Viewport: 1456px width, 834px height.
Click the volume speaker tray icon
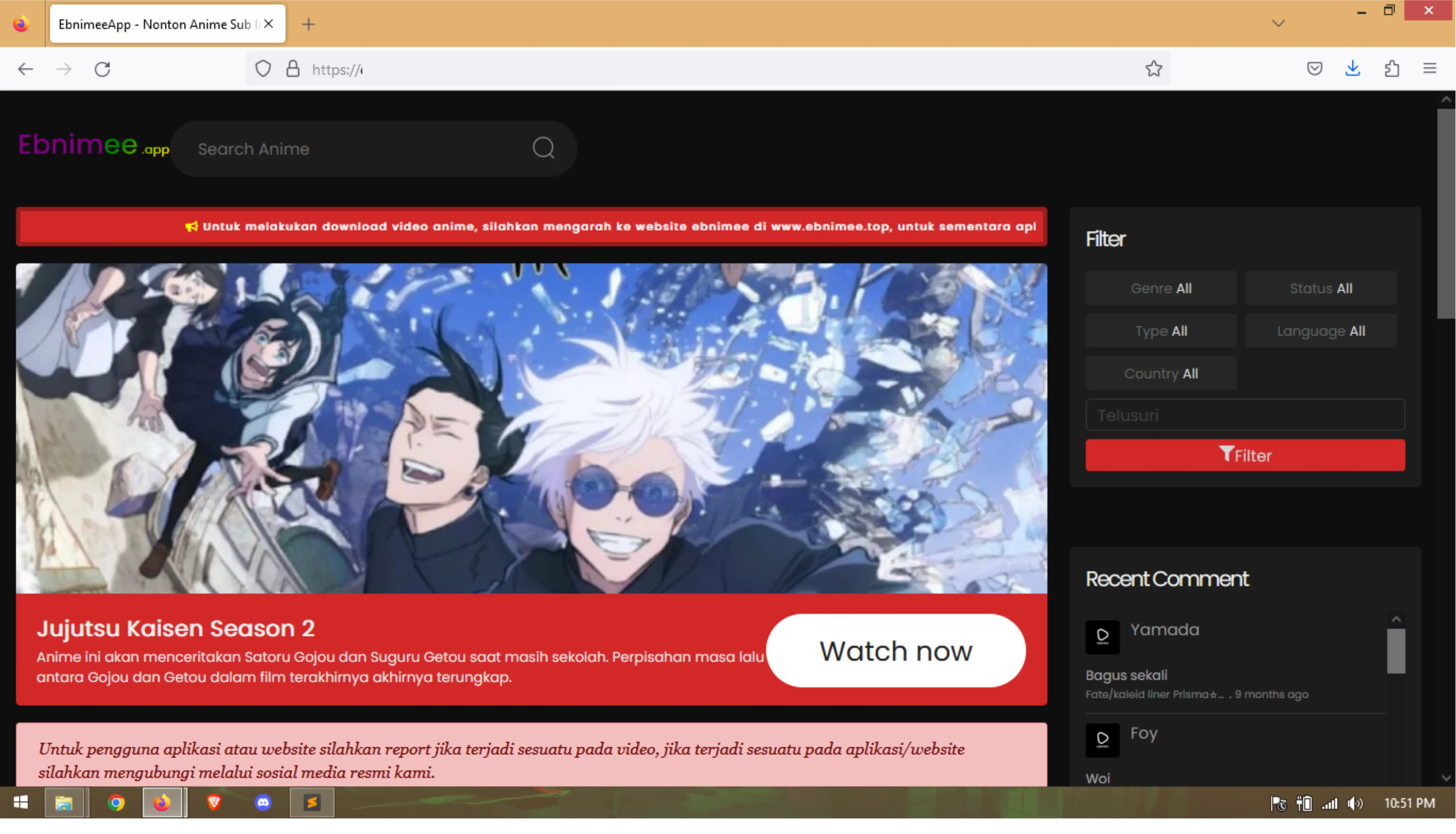[1355, 804]
